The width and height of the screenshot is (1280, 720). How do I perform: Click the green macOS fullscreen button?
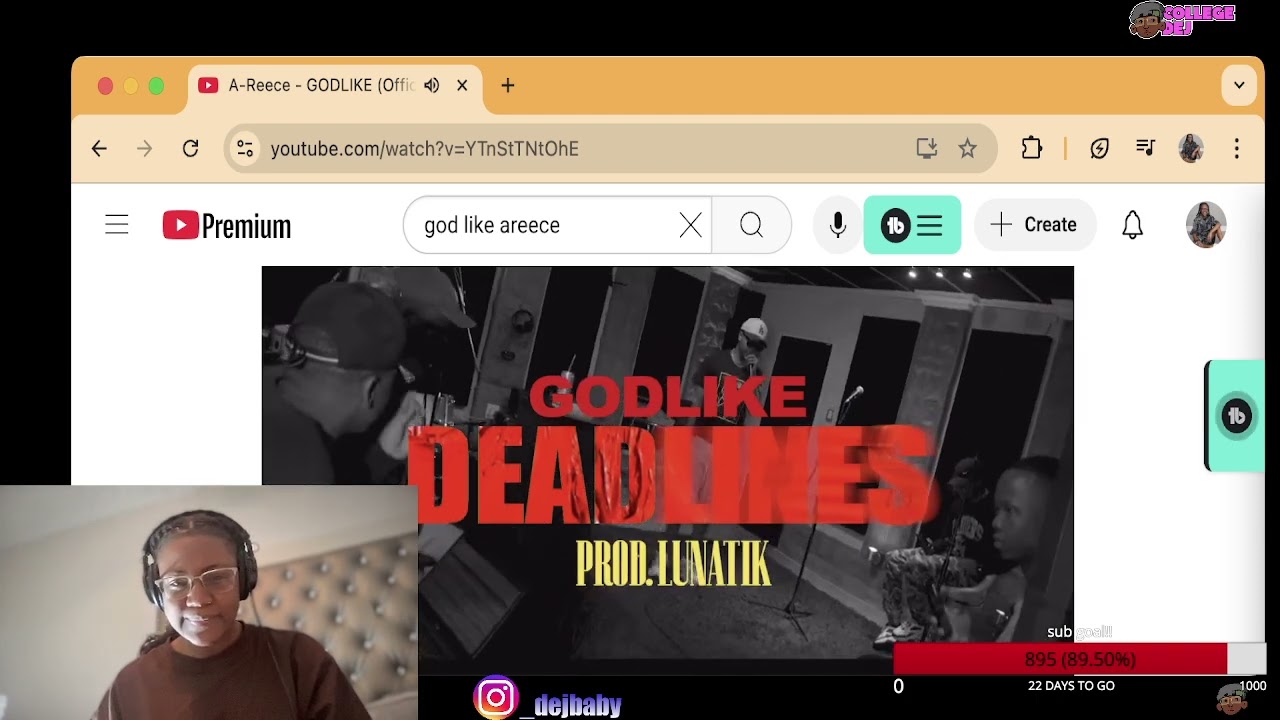pyautogui.click(x=156, y=86)
